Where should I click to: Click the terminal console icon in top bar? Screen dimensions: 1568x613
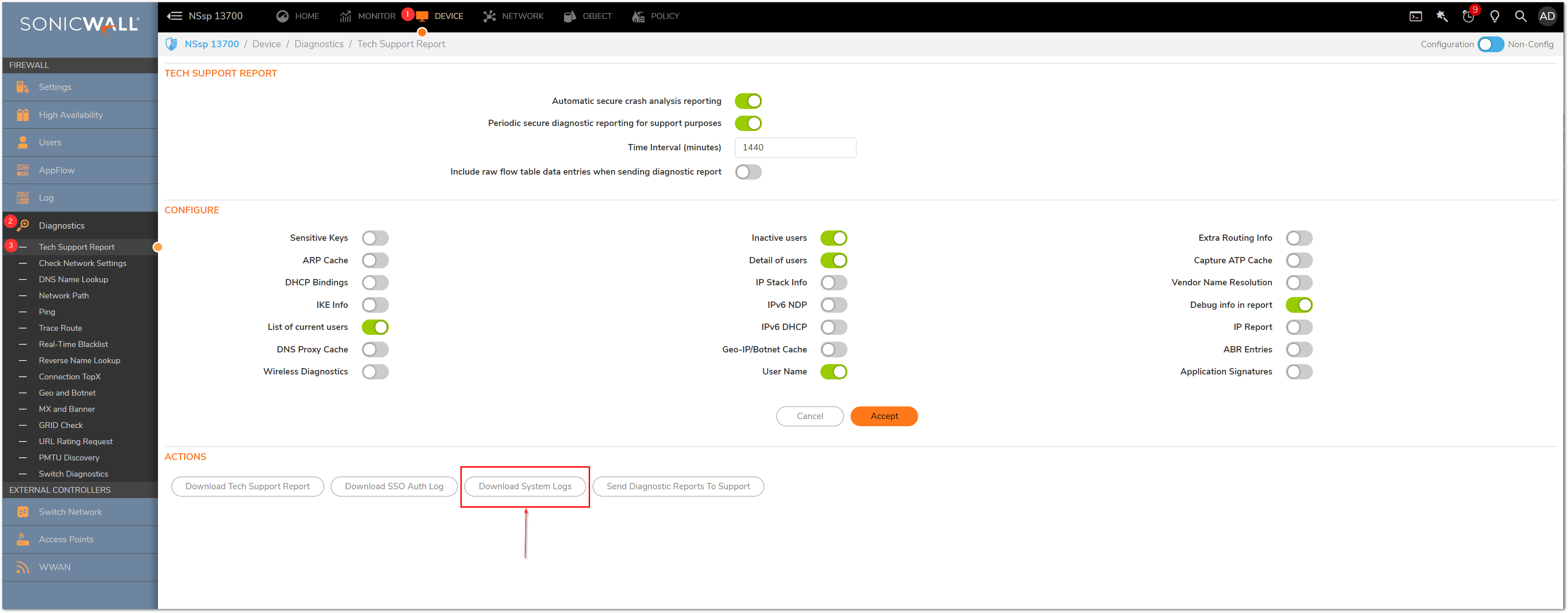[1415, 17]
